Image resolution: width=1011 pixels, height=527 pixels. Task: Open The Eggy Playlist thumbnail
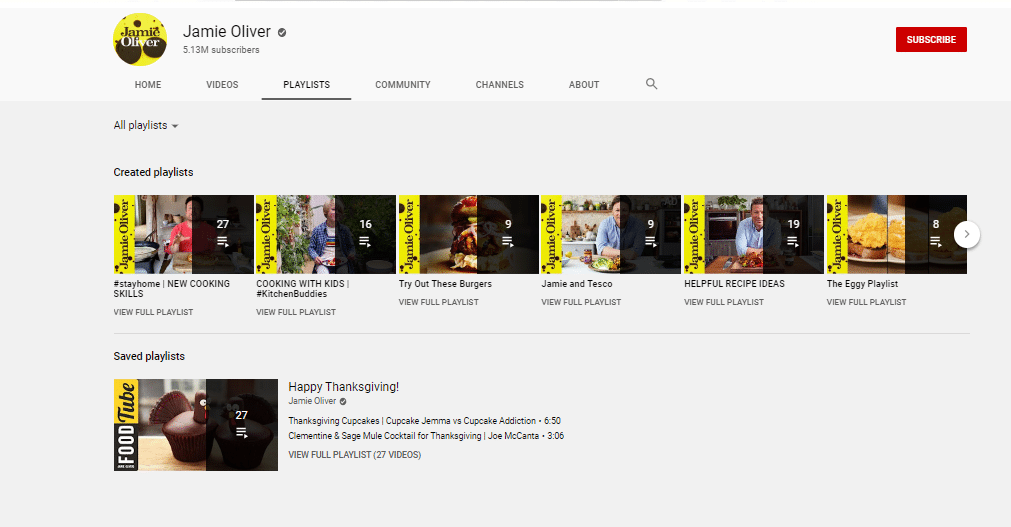pyautogui.click(x=897, y=235)
